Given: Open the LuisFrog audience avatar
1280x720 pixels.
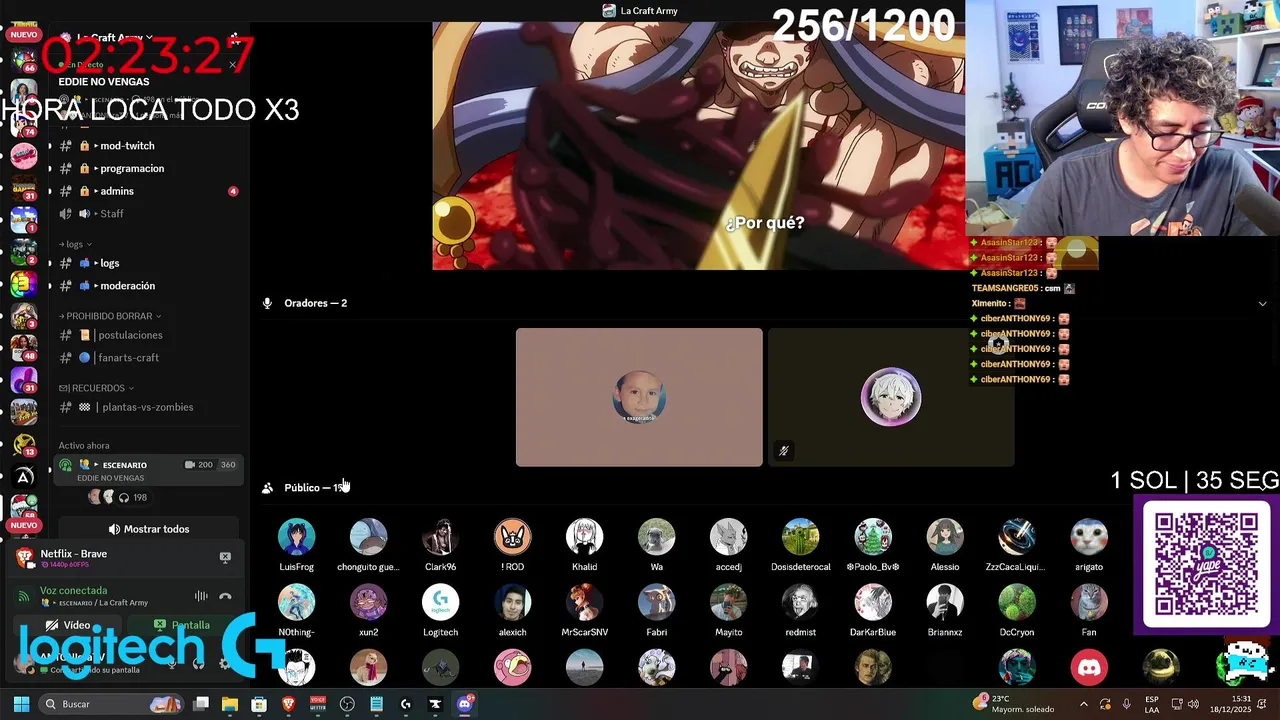Looking at the screenshot, I should 296,537.
